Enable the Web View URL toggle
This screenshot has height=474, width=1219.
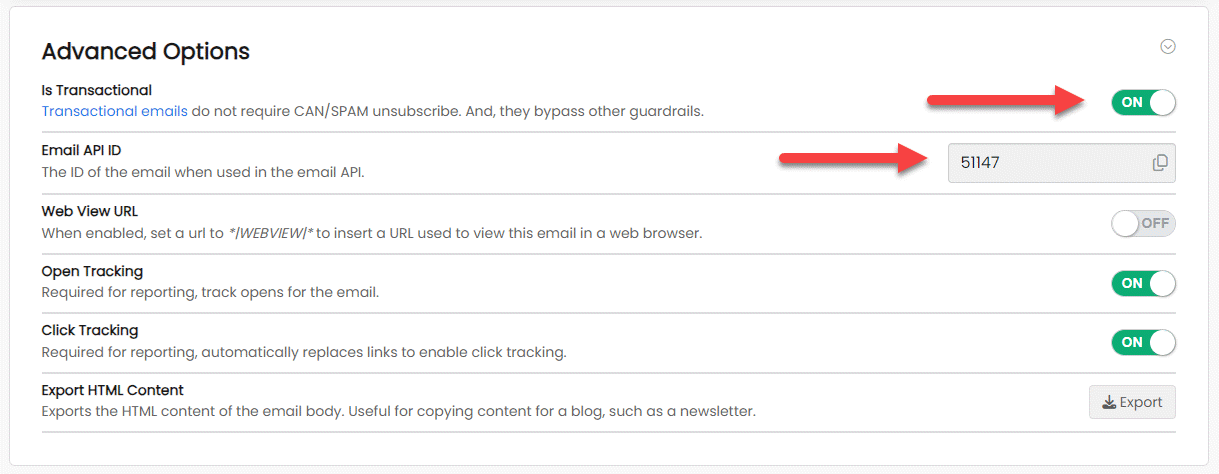pyautogui.click(x=1143, y=223)
